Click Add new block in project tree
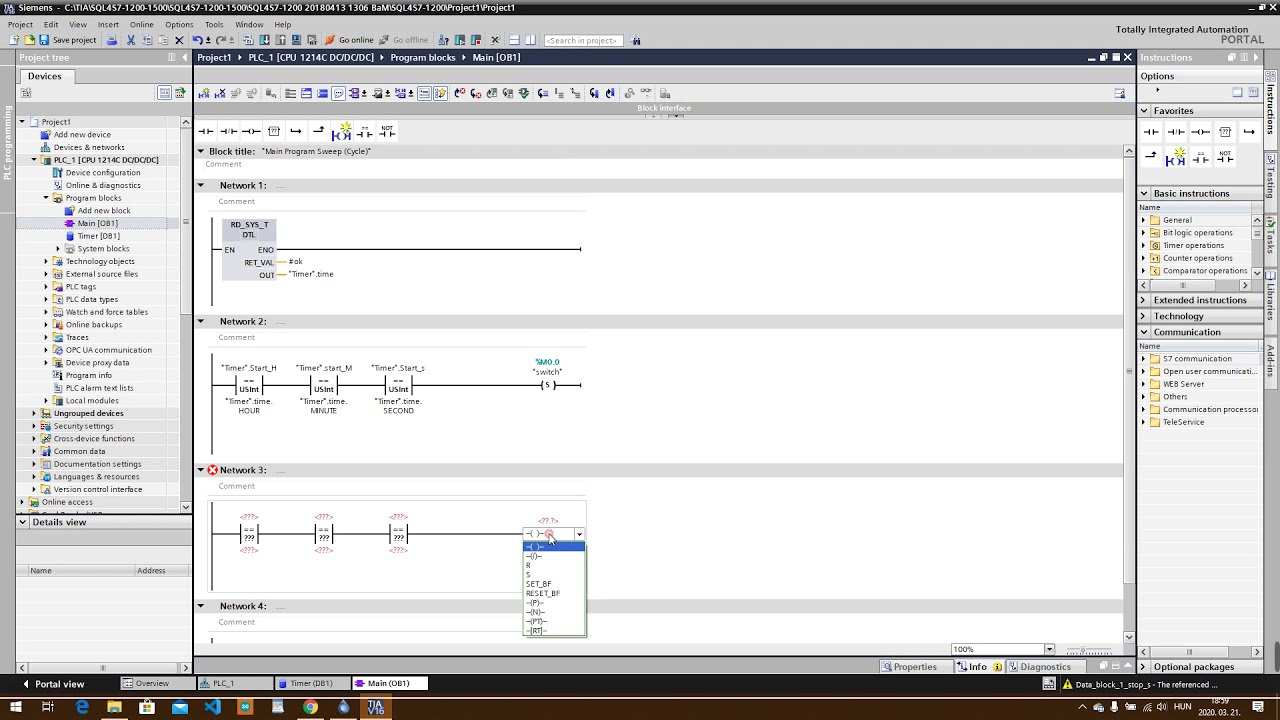The image size is (1280, 720). tap(103, 210)
